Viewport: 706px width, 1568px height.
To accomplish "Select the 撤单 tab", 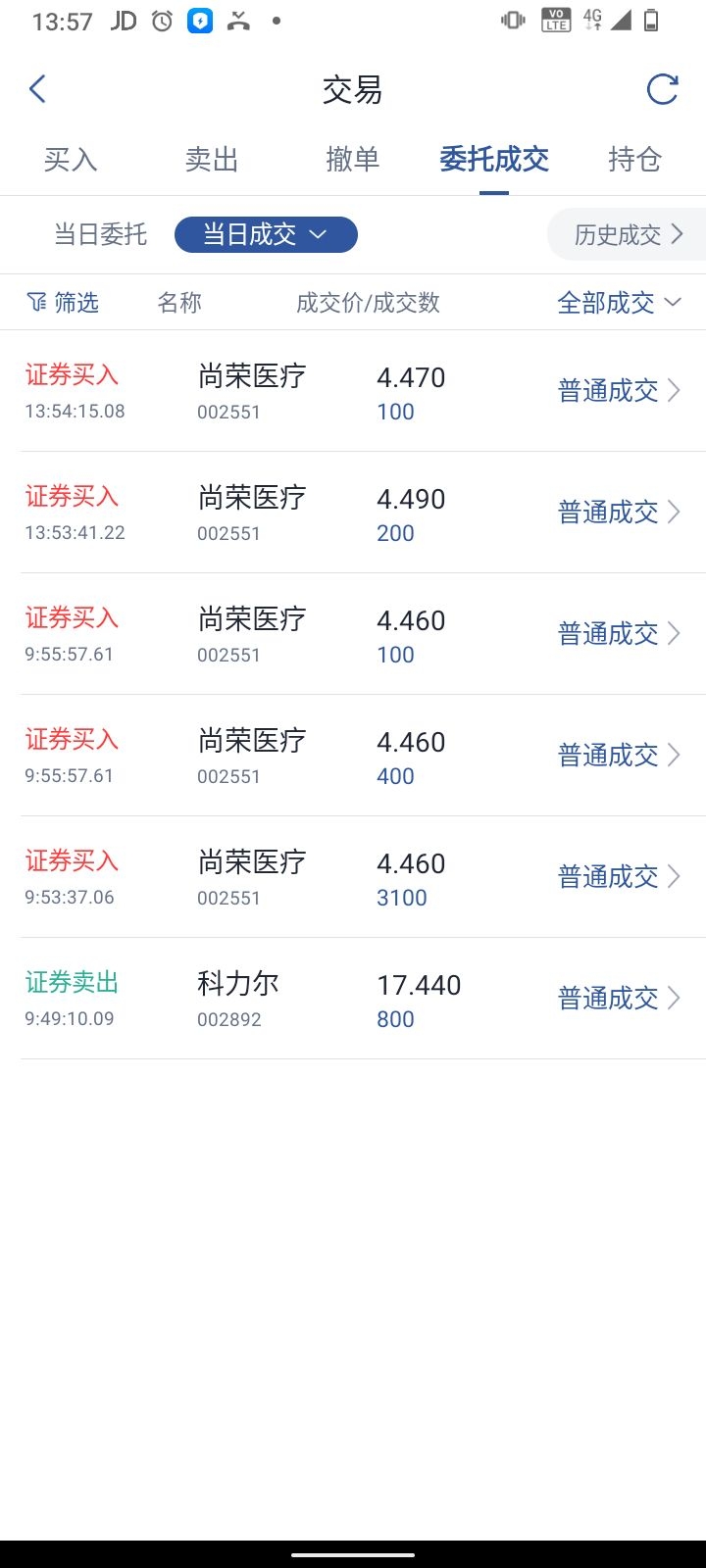I will (x=353, y=159).
